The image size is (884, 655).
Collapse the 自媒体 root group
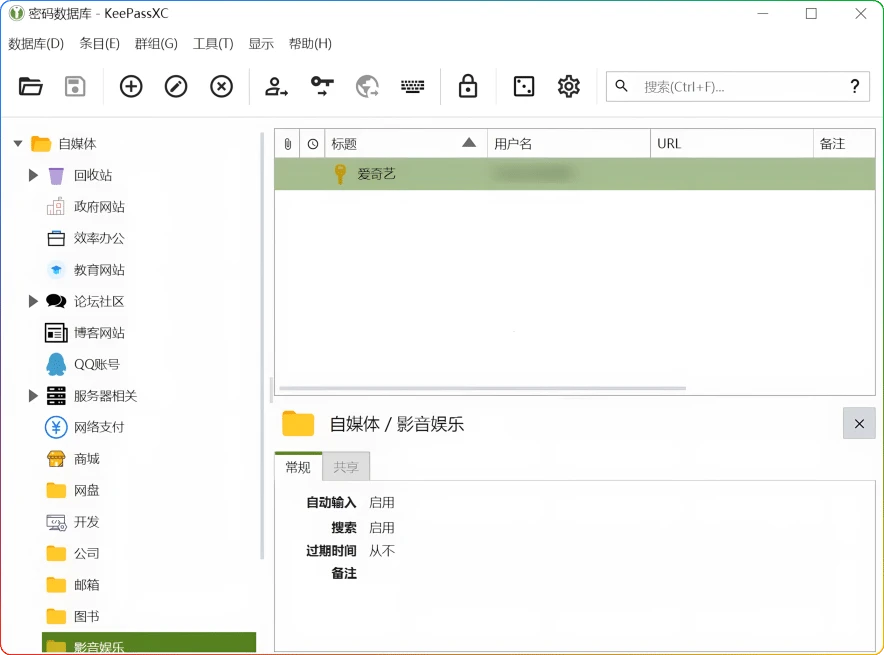point(17,143)
